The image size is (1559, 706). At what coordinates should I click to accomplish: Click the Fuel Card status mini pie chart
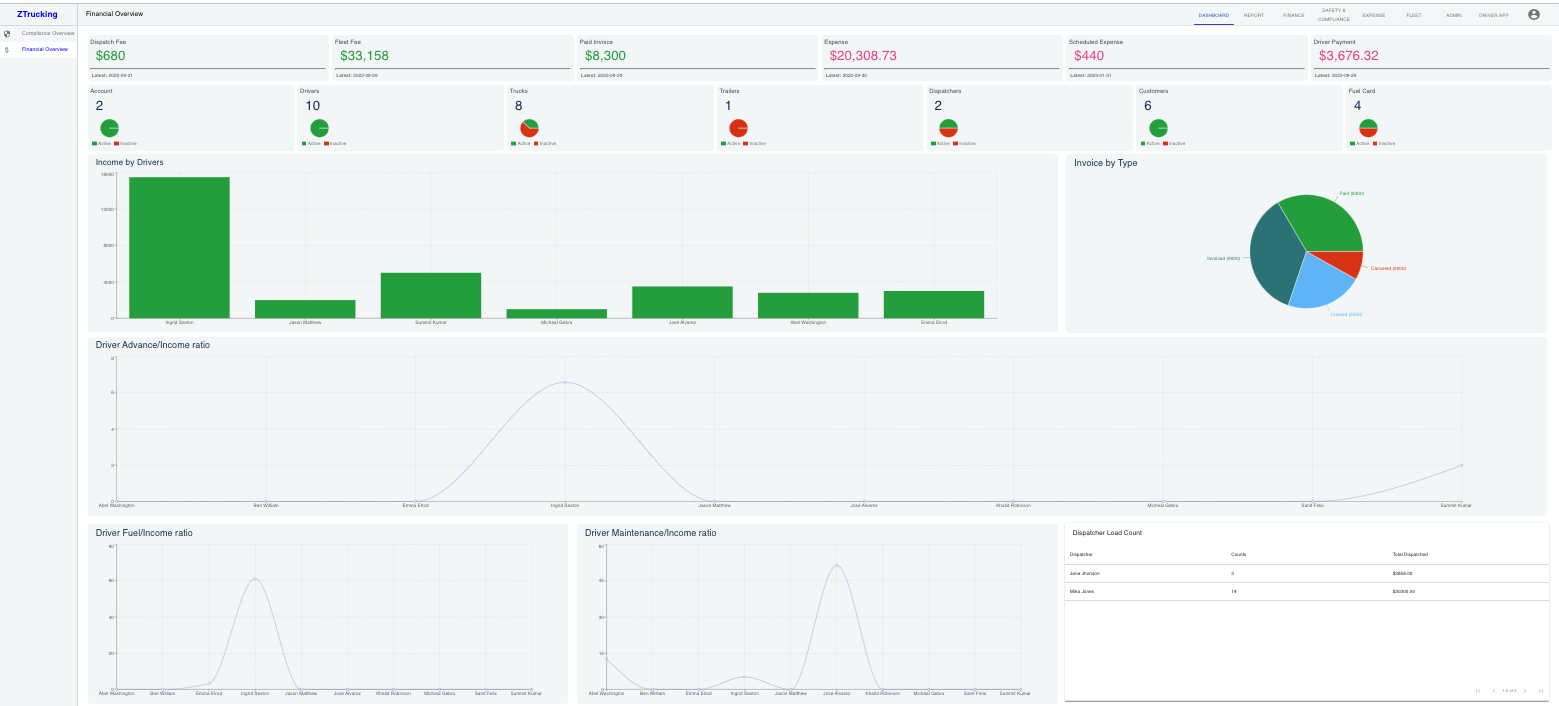pos(1368,128)
